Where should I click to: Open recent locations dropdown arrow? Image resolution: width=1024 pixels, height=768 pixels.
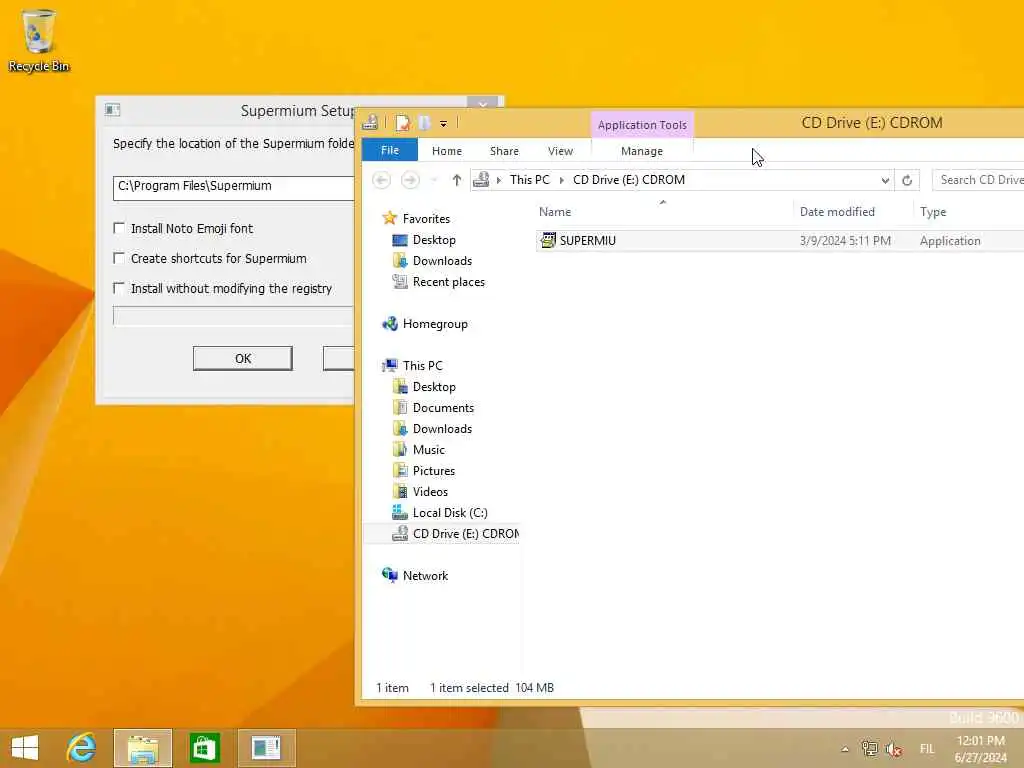click(x=434, y=180)
